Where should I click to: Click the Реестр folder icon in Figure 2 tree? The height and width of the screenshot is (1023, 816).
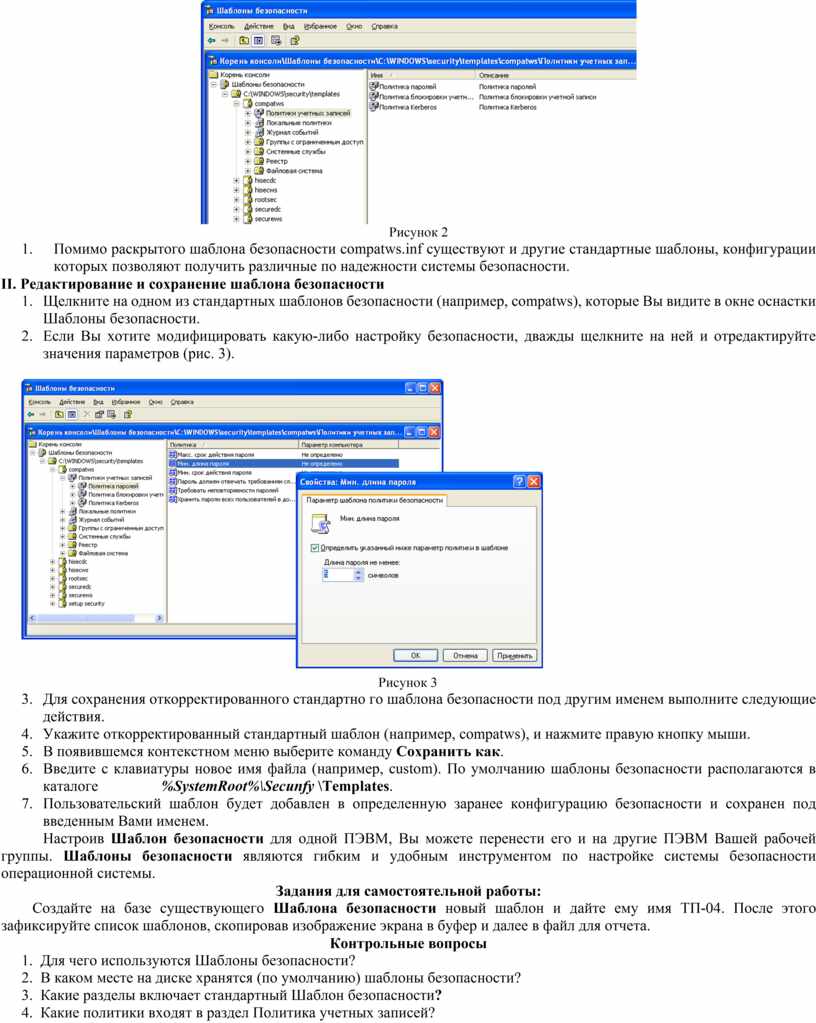click(259, 161)
